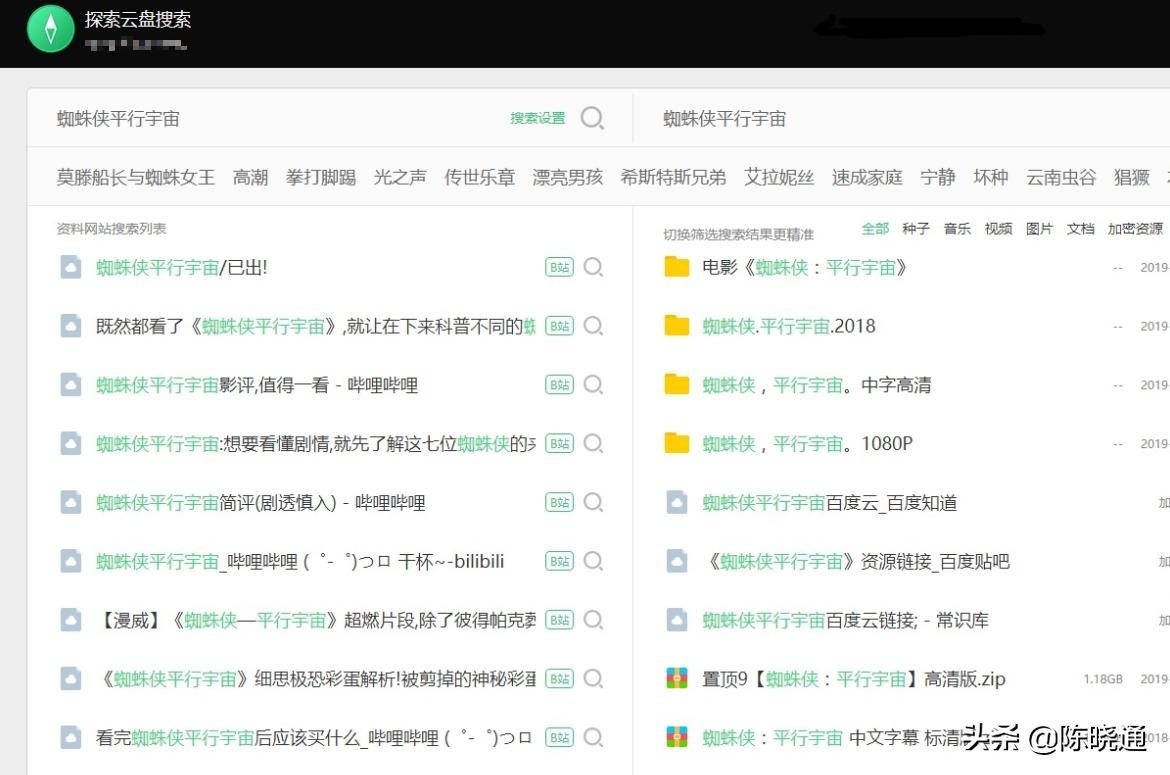The width and height of the screenshot is (1170, 775).
Task: Focus the right-hand 蜘蛛侠平行宇宙 search field
Action: click(900, 118)
